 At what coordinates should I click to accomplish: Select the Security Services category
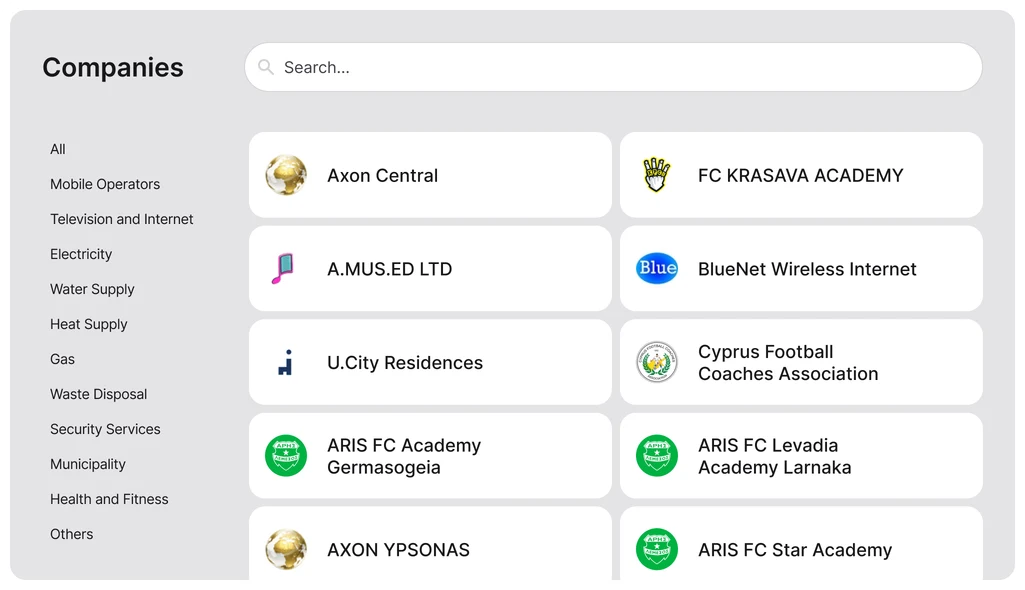tap(105, 429)
